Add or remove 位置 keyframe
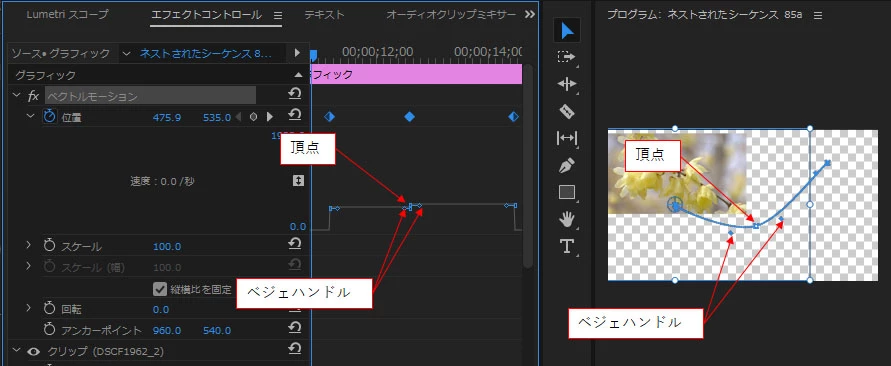The width and height of the screenshot is (891, 366). click(x=253, y=117)
